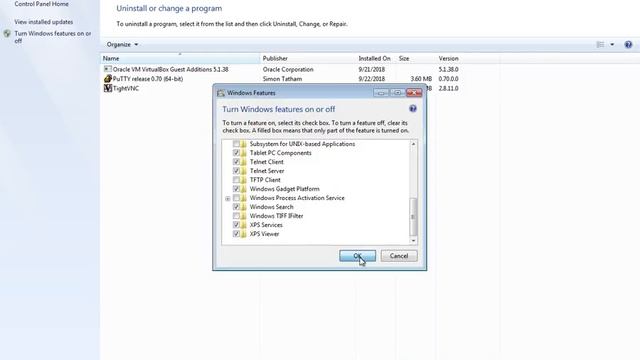
Task: Sort programs by Installed On column
Action: coord(376,58)
